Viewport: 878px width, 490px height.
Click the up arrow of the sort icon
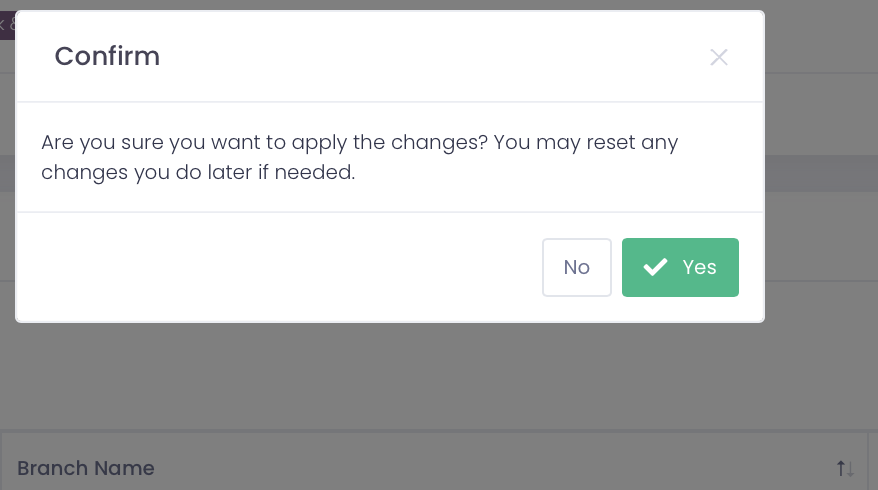click(840, 468)
